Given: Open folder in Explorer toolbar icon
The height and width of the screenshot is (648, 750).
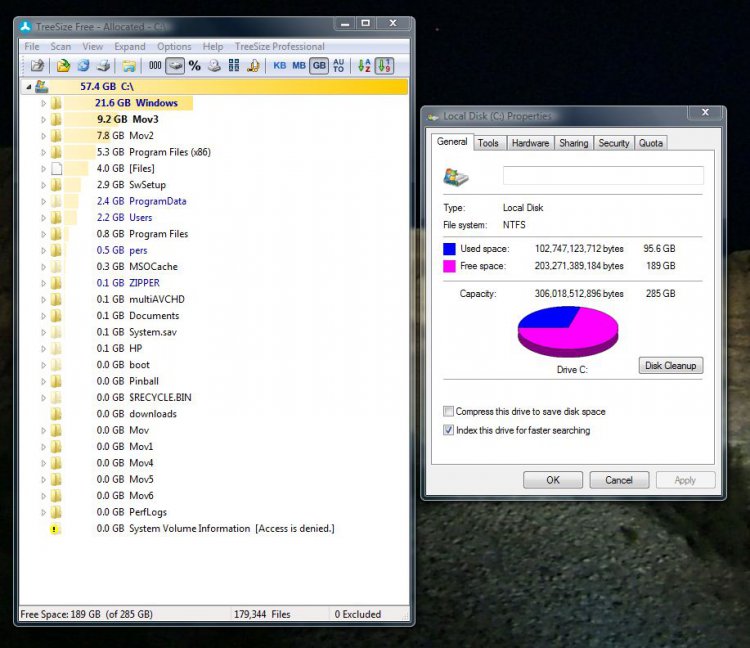Looking at the screenshot, I should [129, 66].
